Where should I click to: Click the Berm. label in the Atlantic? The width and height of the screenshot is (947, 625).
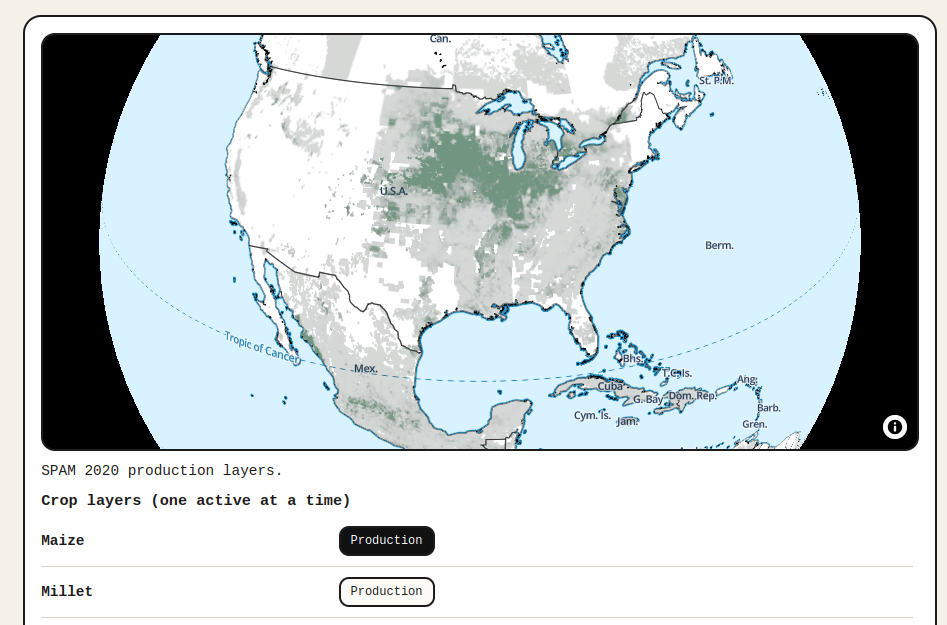[x=719, y=244]
